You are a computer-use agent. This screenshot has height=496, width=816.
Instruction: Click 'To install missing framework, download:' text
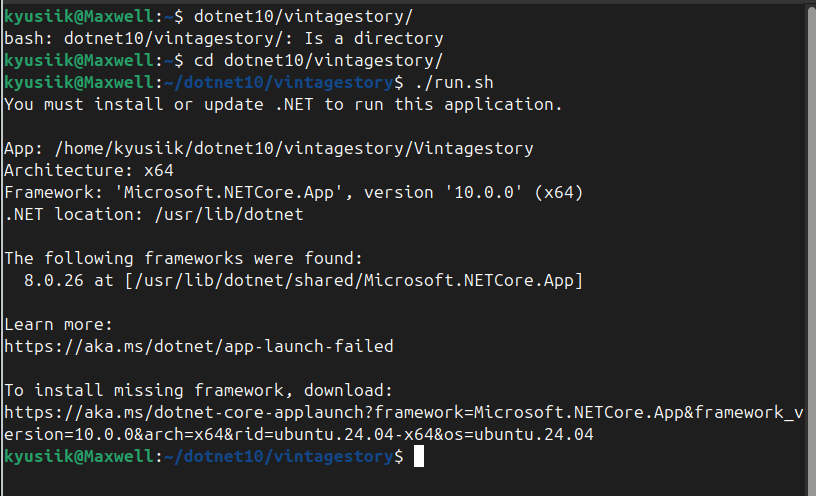click(198, 390)
